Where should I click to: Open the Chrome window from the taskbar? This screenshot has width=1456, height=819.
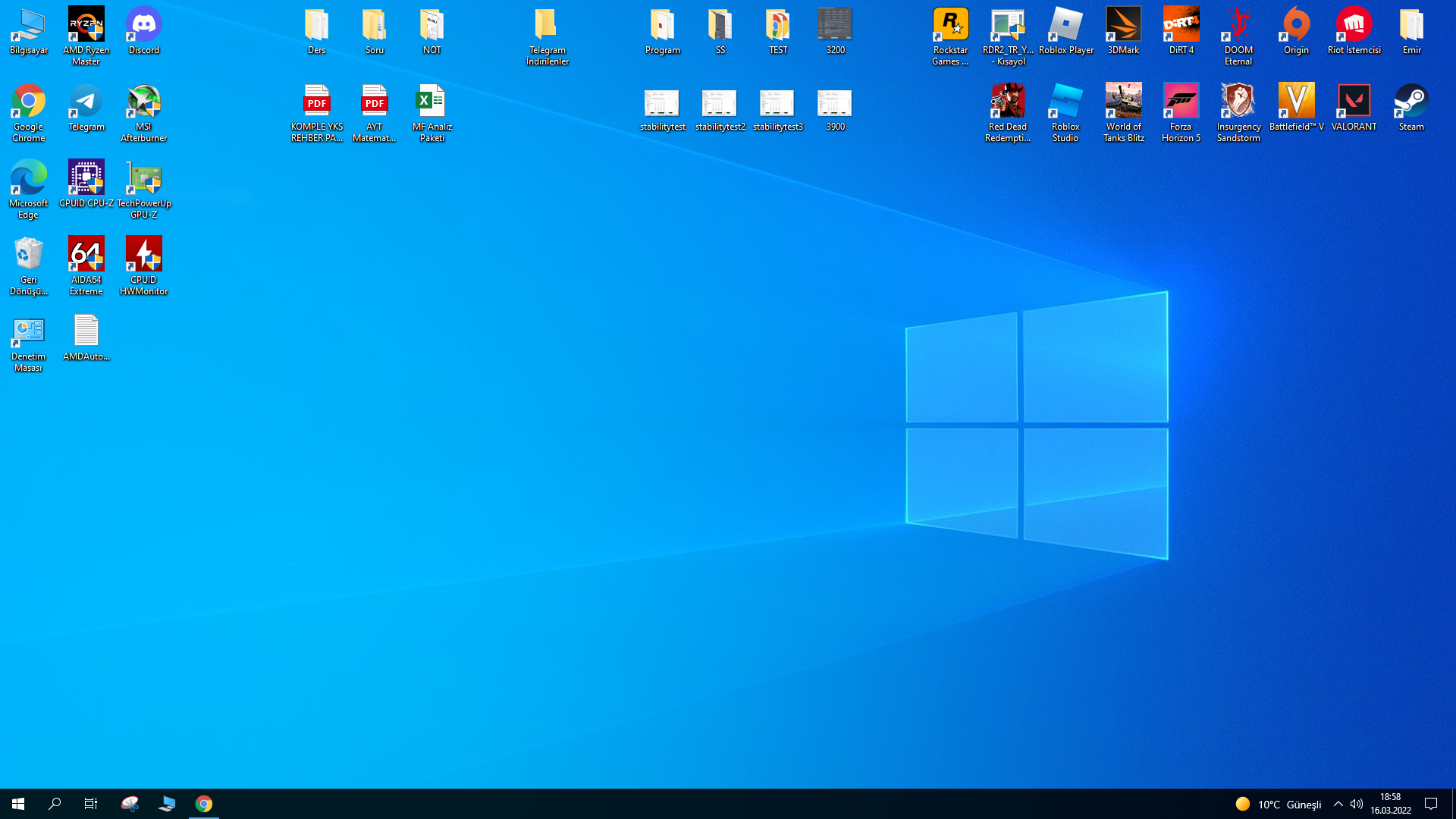[204, 804]
